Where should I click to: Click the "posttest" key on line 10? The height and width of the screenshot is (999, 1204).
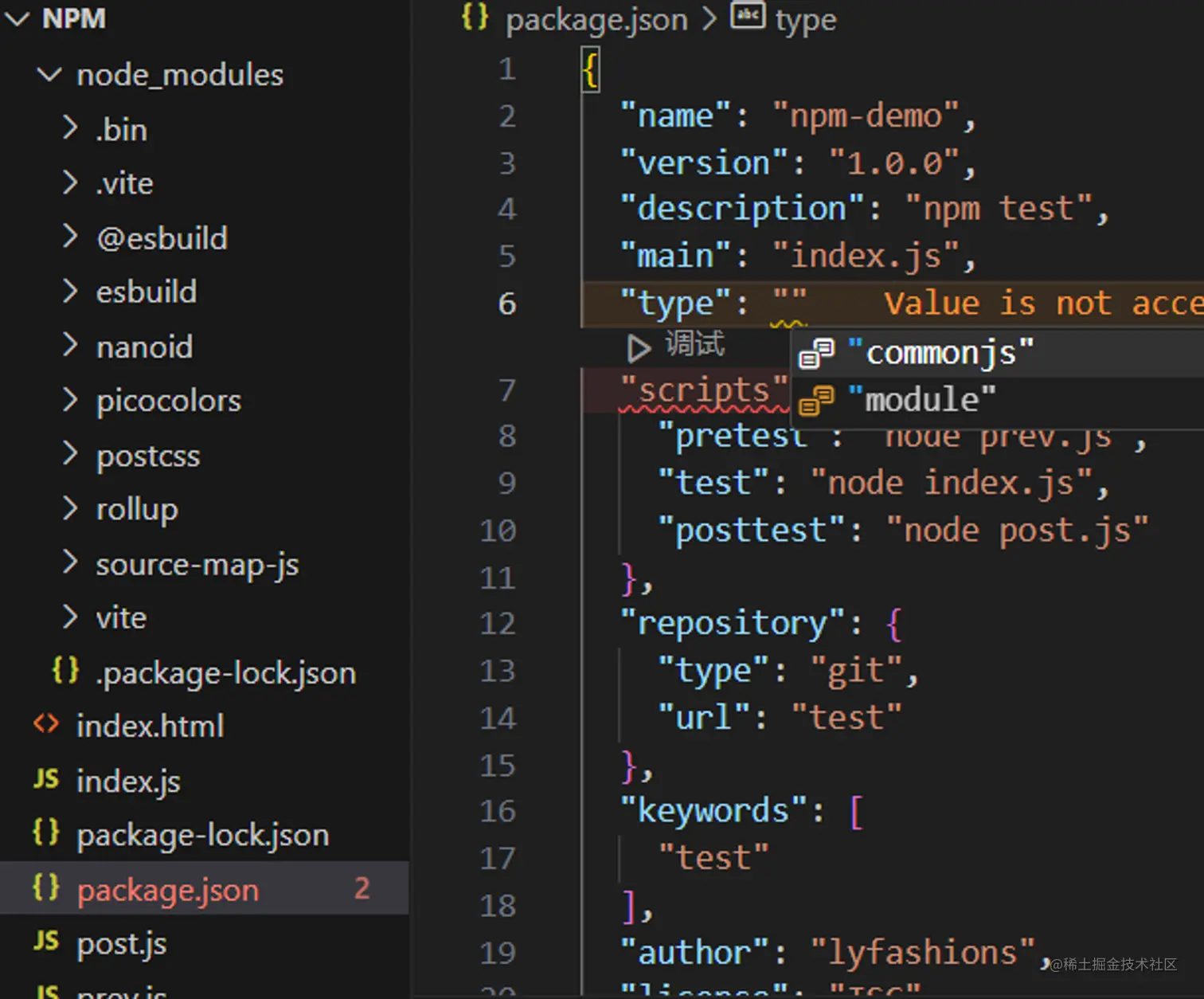pyautogui.click(x=752, y=531)
